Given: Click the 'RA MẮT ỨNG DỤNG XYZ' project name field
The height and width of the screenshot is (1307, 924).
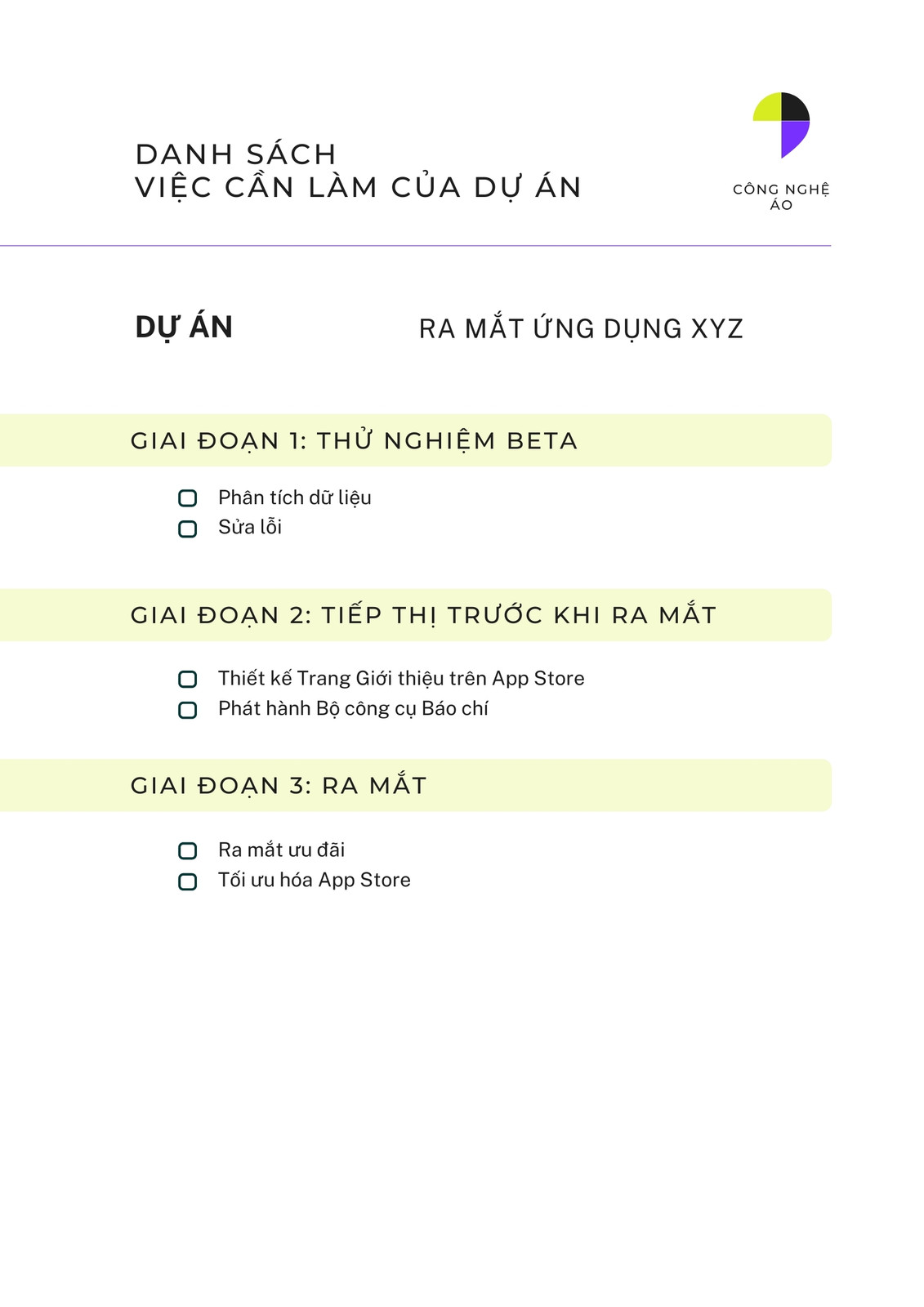Looking at the screenshot, I should [x=581, y=328].
